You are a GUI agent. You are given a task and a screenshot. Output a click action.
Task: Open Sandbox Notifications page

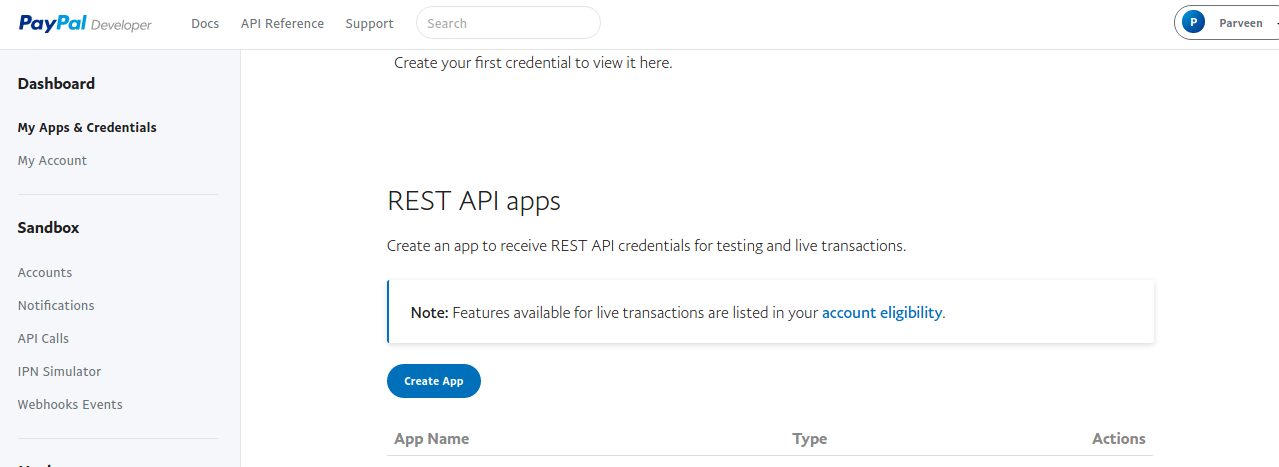(56, 305)
